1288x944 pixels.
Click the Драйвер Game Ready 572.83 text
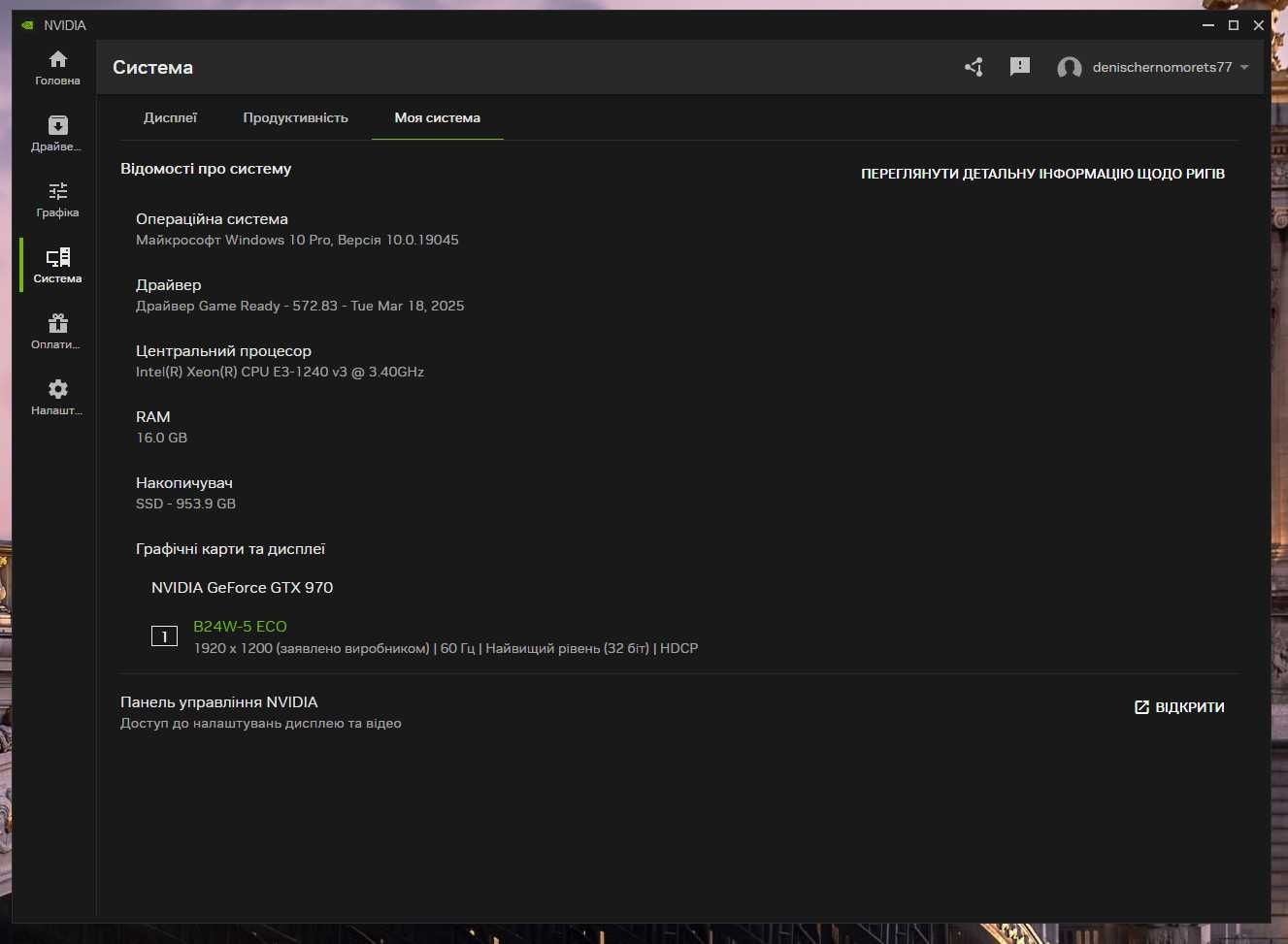click(300, 306)
